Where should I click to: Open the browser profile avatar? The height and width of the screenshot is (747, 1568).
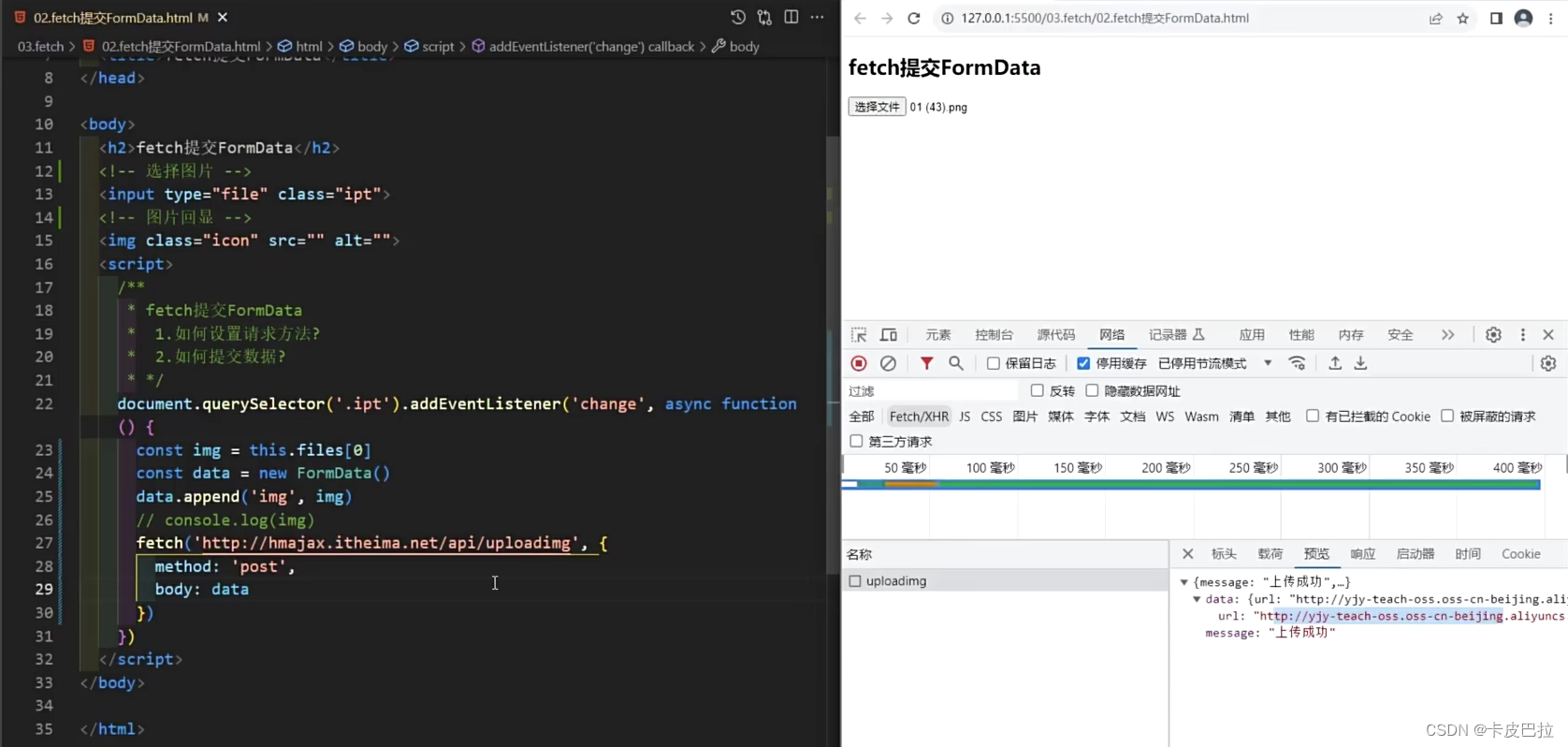1523,18
